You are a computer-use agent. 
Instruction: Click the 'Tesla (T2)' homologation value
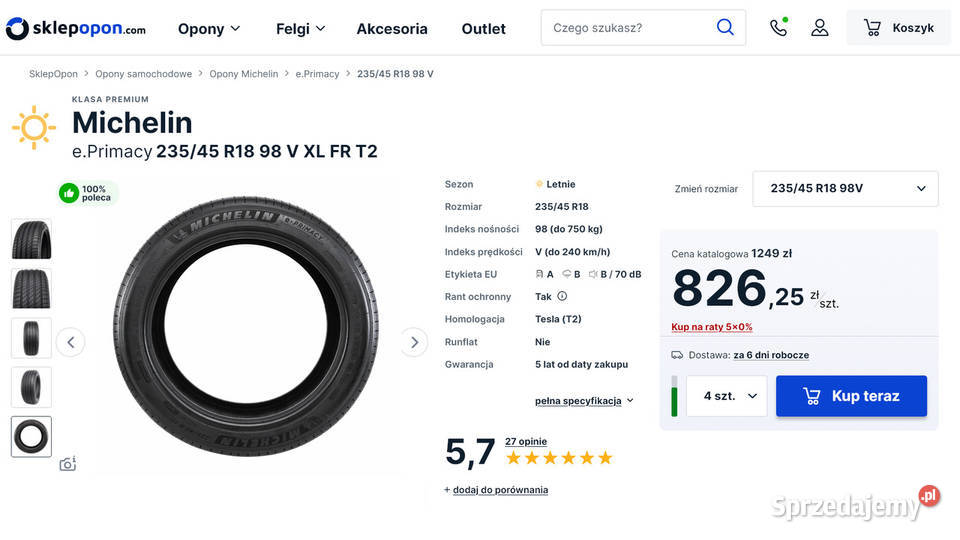click(x=558, y=319)
